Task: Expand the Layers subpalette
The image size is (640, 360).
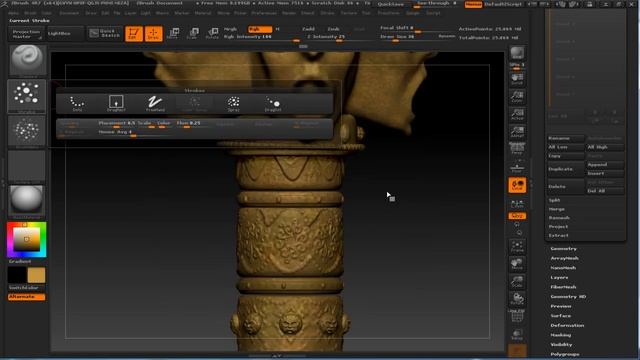Action: tap(559, 278)
